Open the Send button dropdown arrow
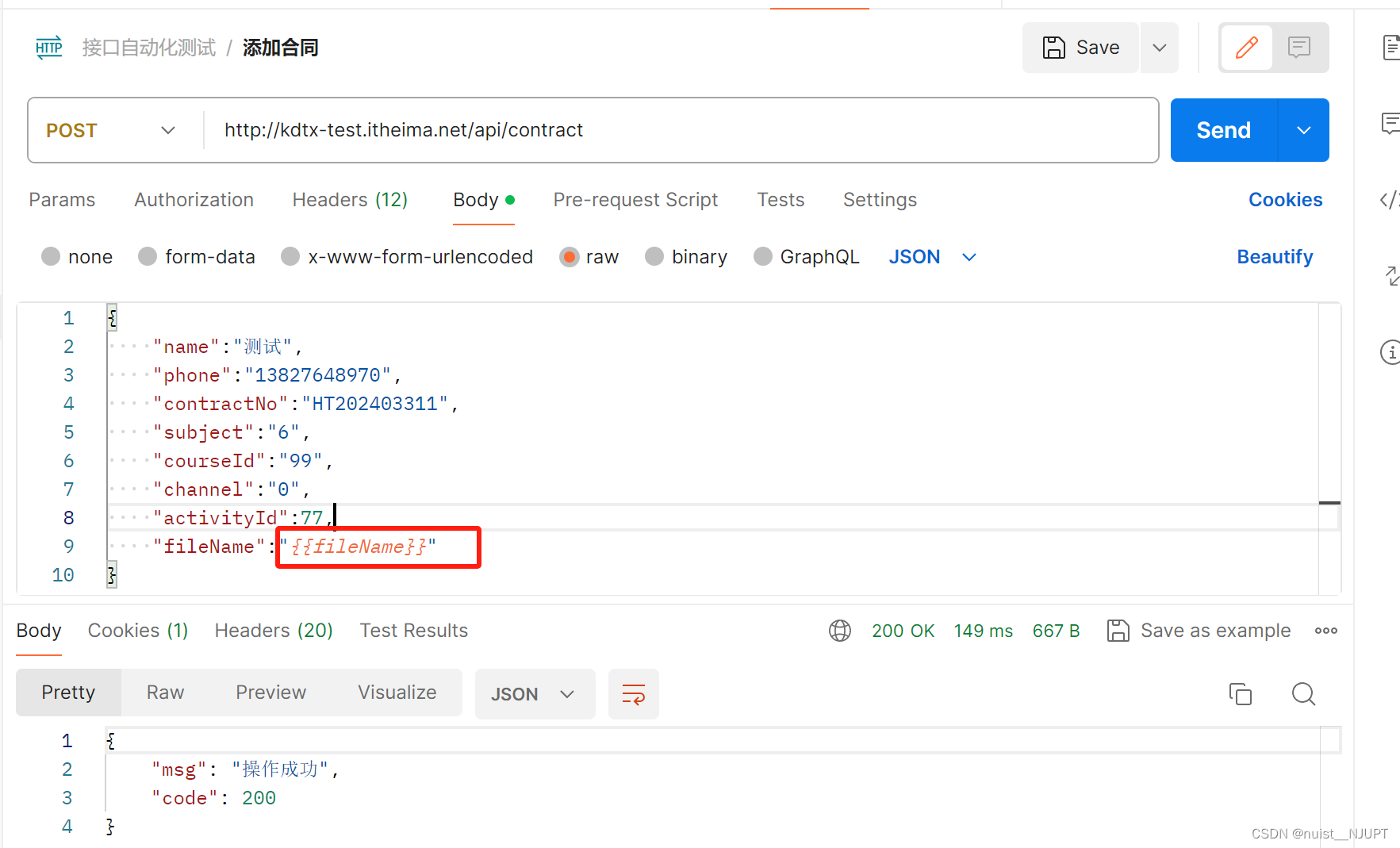Image resolution: width=1400 pixels, height=848 pixels. [x=1303, y=130]
